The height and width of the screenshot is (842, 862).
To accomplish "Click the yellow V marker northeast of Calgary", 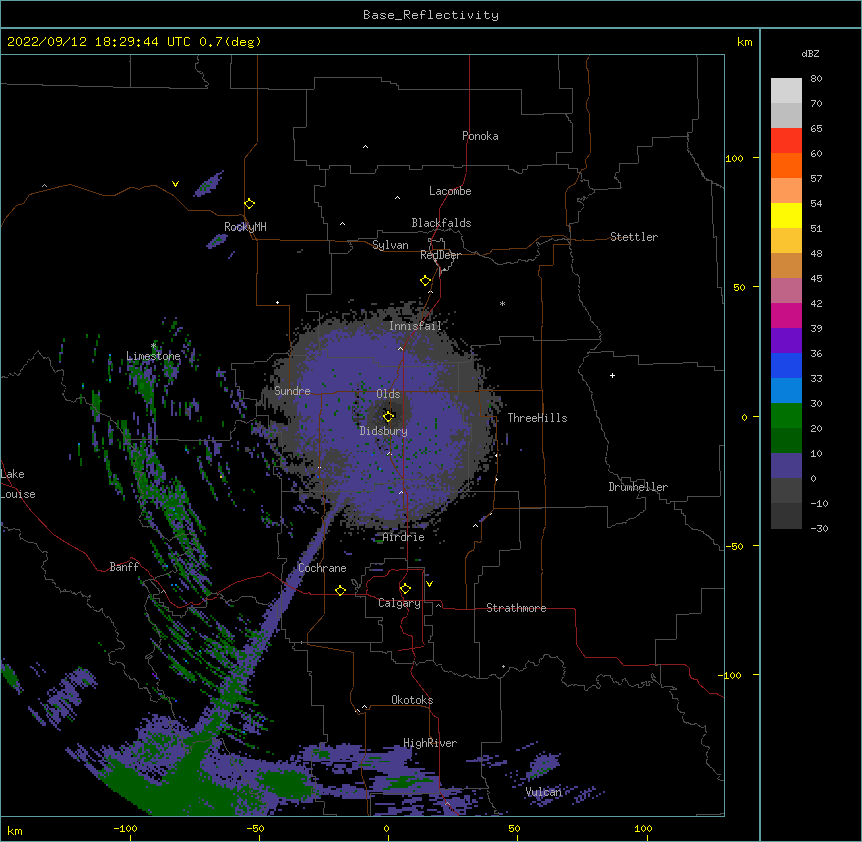I will coord(429,584).
